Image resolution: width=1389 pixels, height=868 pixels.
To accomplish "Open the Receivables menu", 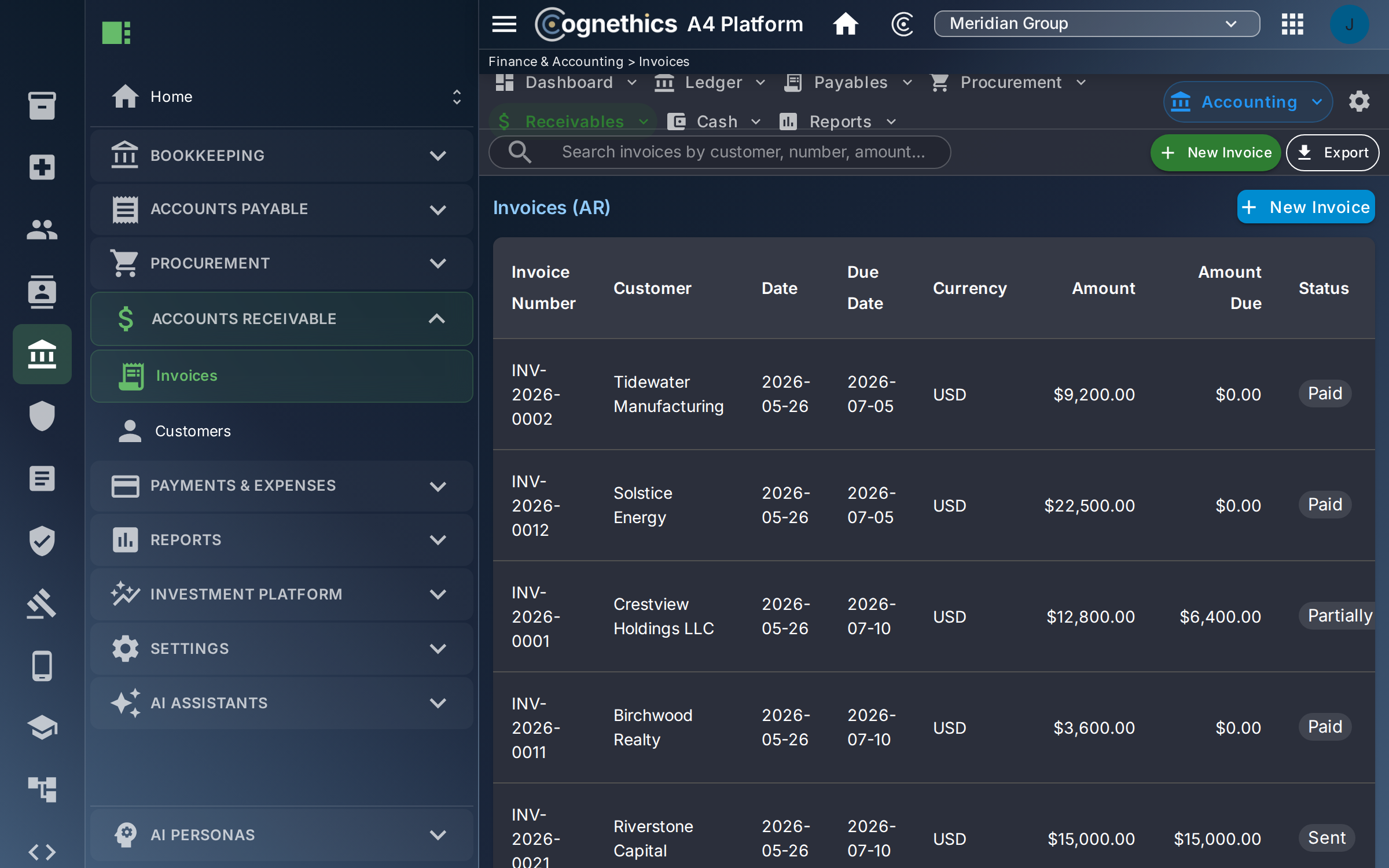I will tap(572, 122).
